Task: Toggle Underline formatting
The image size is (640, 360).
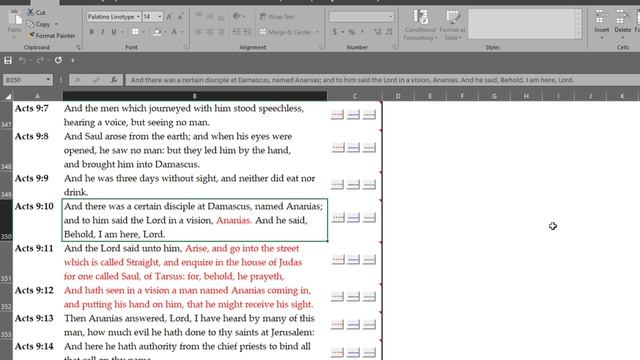Action: 113,32
